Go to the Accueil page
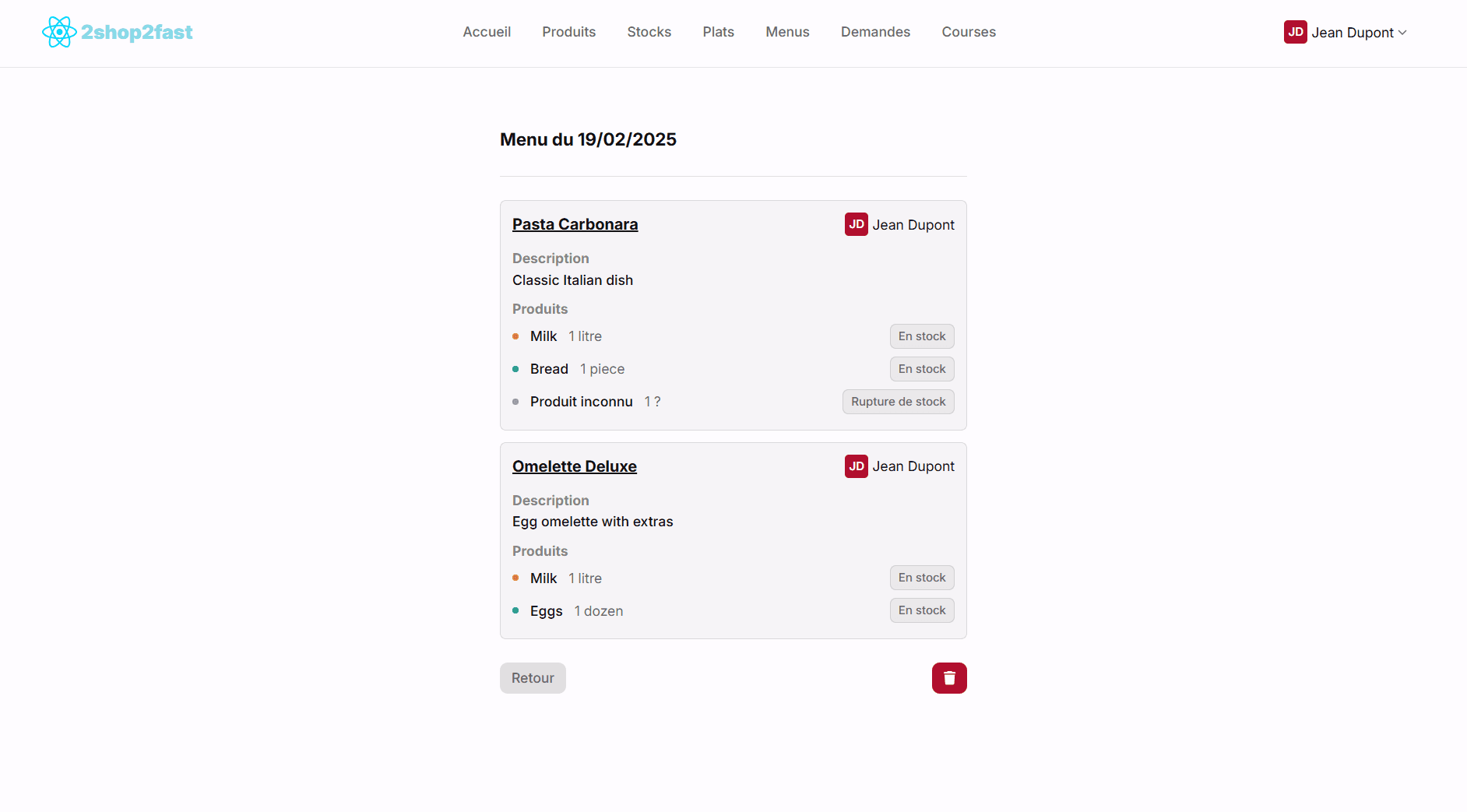 tap(487, 32)
